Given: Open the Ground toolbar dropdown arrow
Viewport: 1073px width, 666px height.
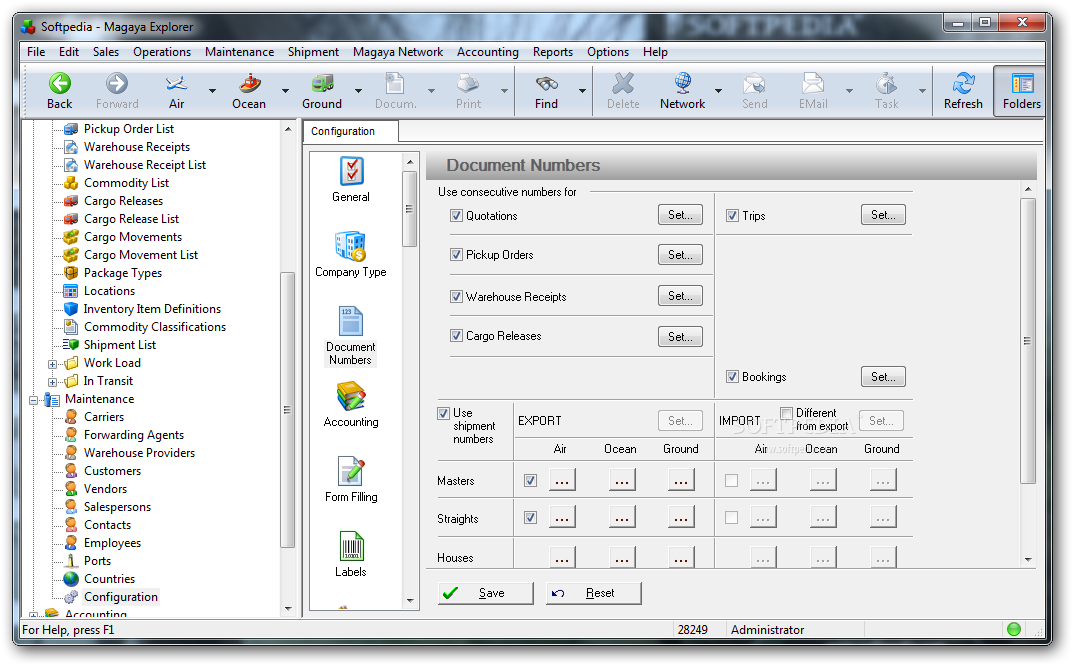Looking at the screenshot, I should pyautogui.click(x=359, y=90).
